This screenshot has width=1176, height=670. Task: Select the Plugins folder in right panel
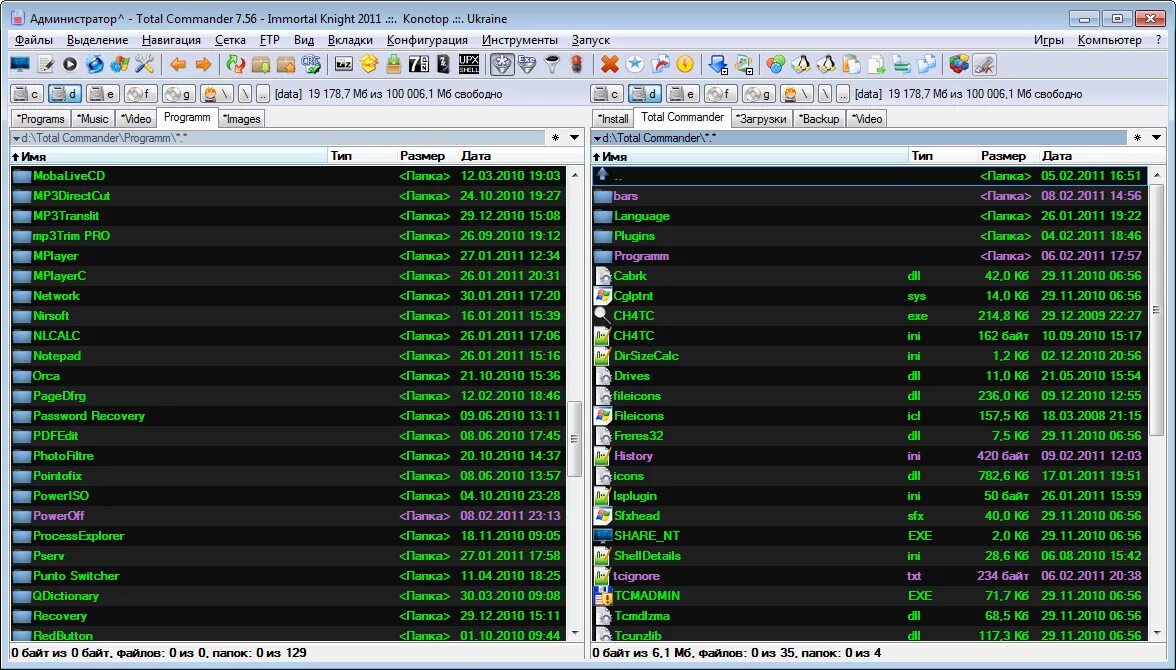click(x=870, y=236)
